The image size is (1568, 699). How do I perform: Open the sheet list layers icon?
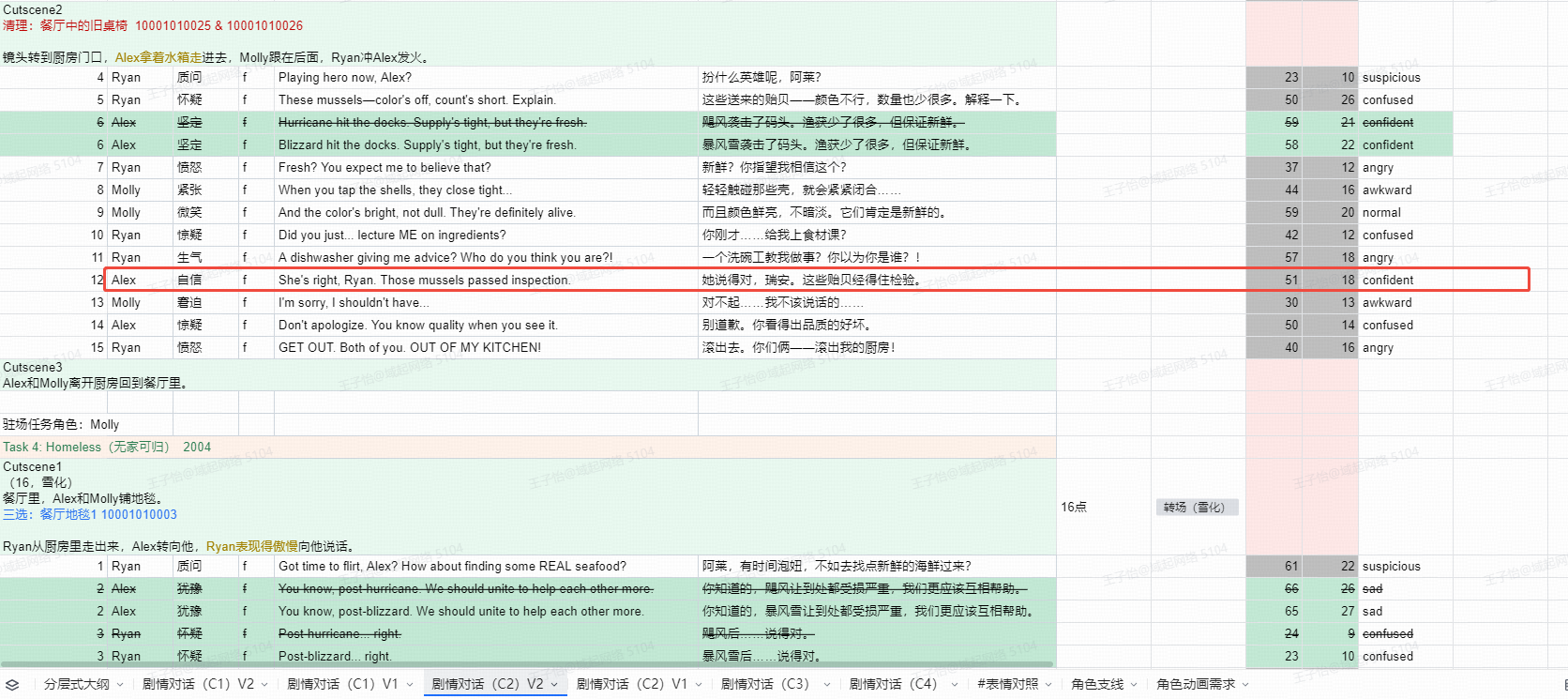click(x=12, y=685)
